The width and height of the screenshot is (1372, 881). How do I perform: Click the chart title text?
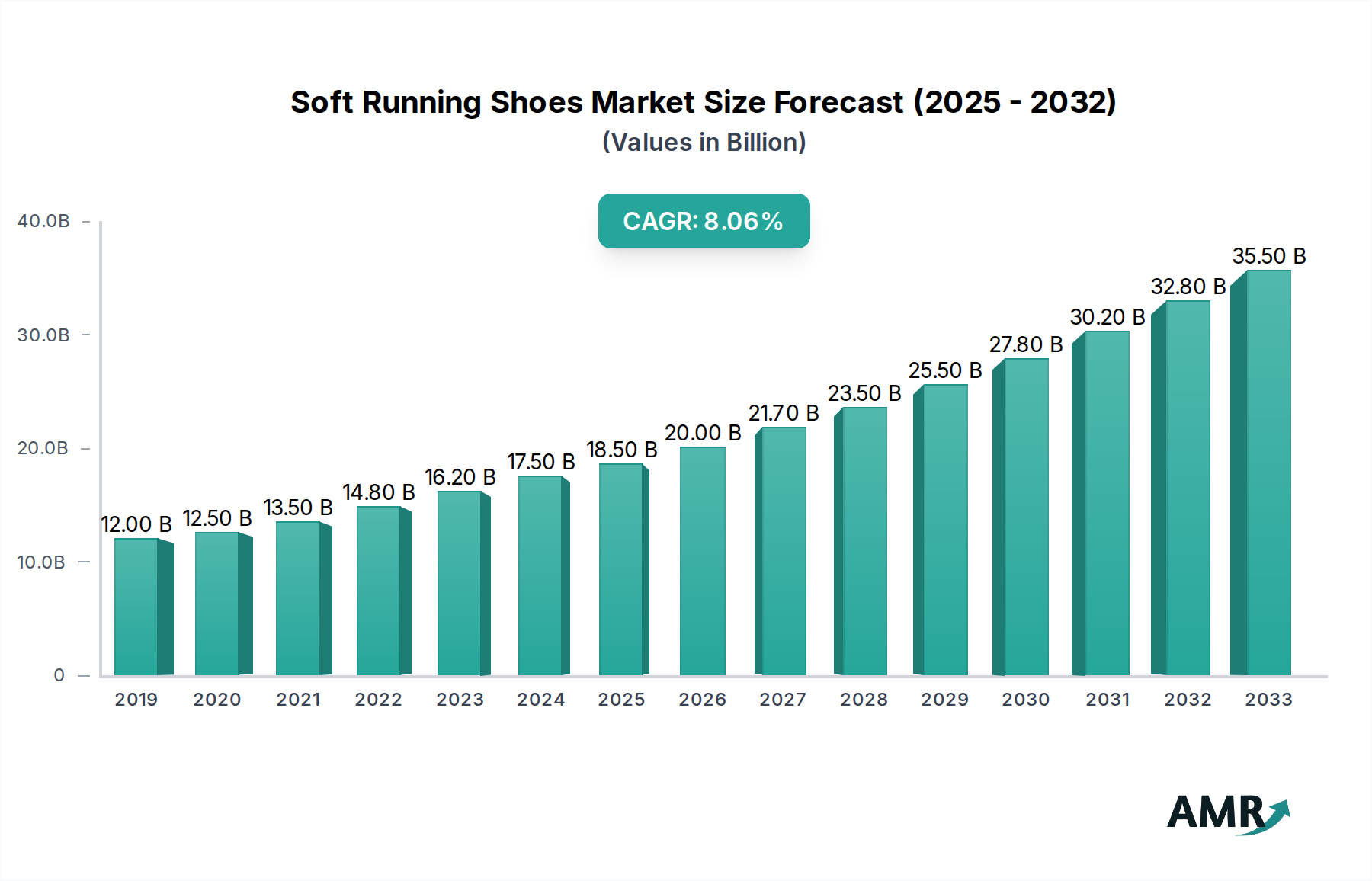coord(702,101)
